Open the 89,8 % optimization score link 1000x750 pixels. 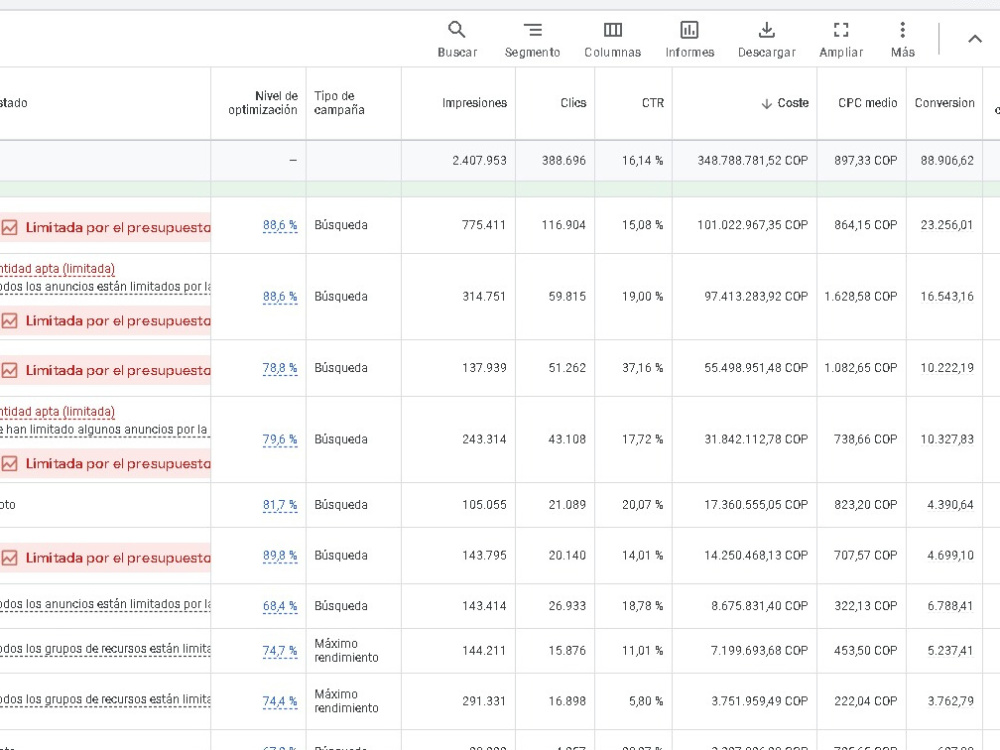click(x=280, y=555)
